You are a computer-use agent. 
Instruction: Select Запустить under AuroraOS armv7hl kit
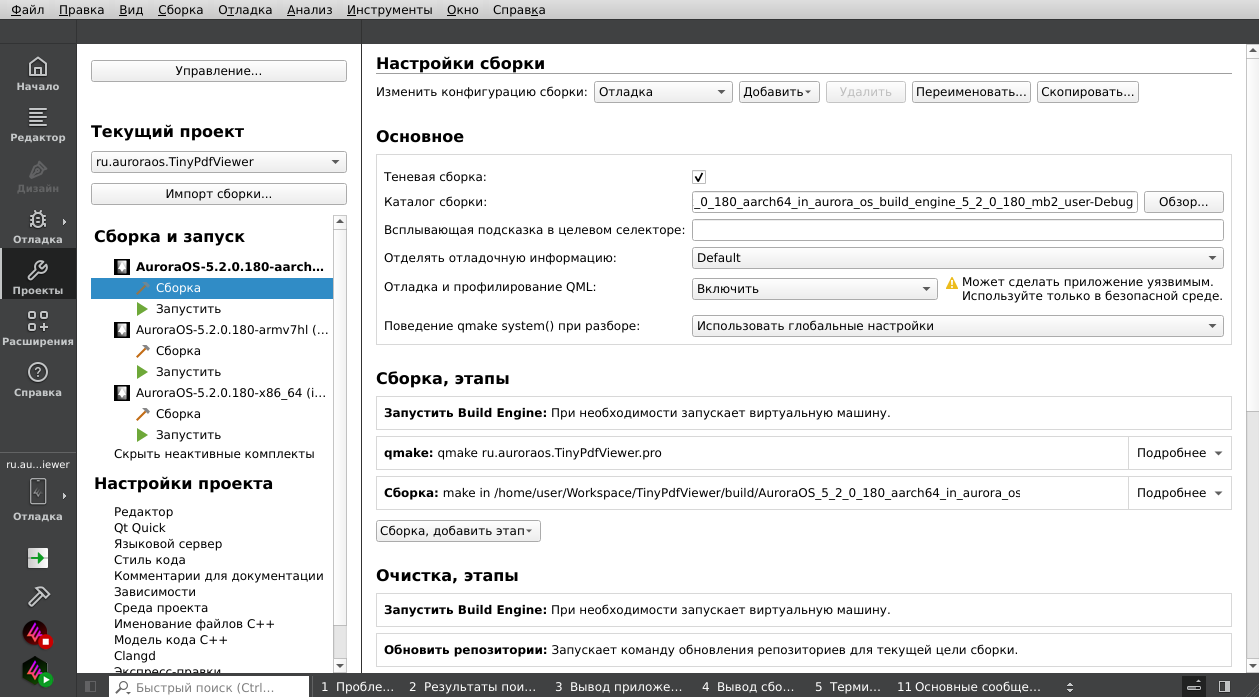[x=188, y=372]
